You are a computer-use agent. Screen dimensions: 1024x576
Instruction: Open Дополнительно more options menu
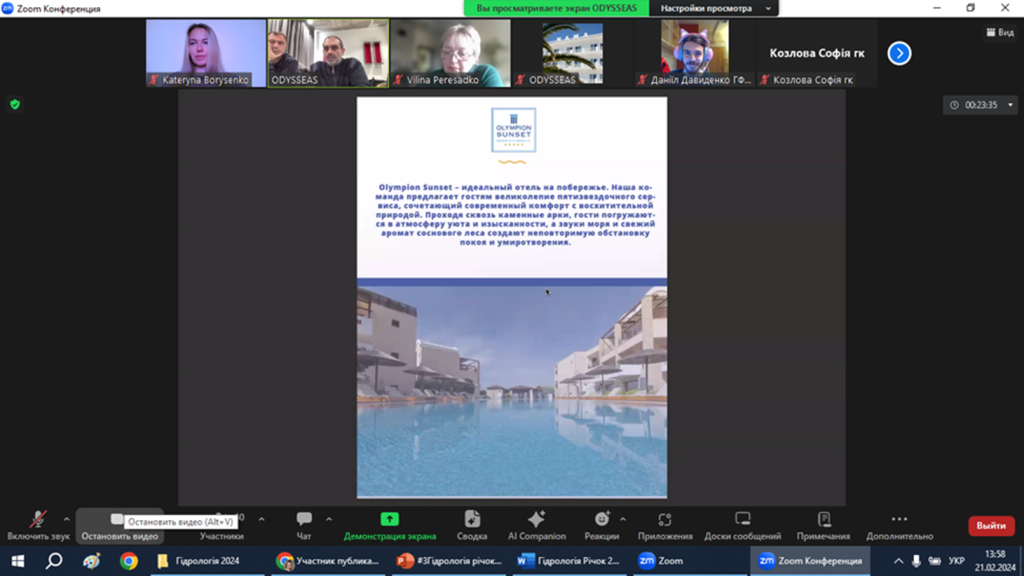(899, 525)
